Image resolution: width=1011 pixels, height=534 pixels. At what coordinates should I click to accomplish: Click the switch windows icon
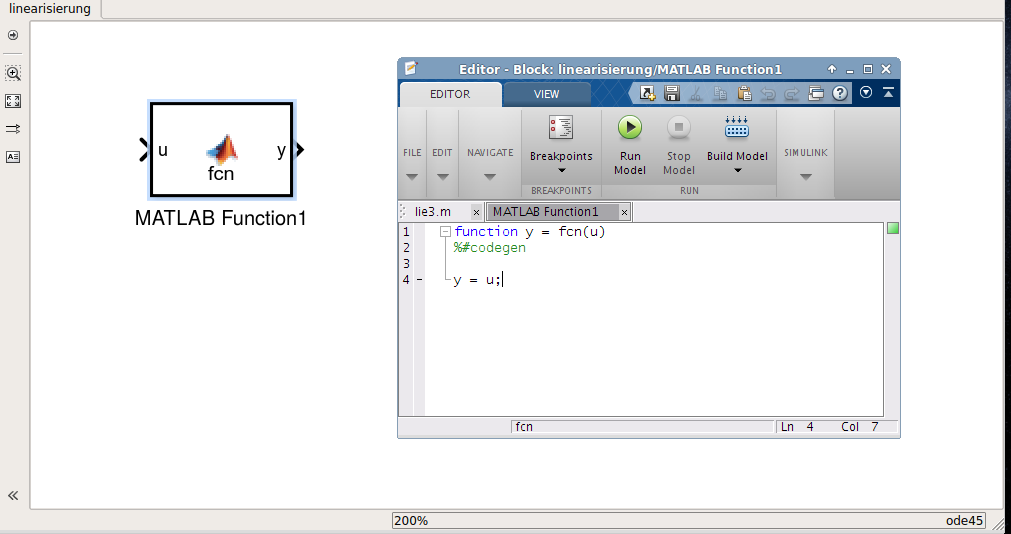pos(816,94)
